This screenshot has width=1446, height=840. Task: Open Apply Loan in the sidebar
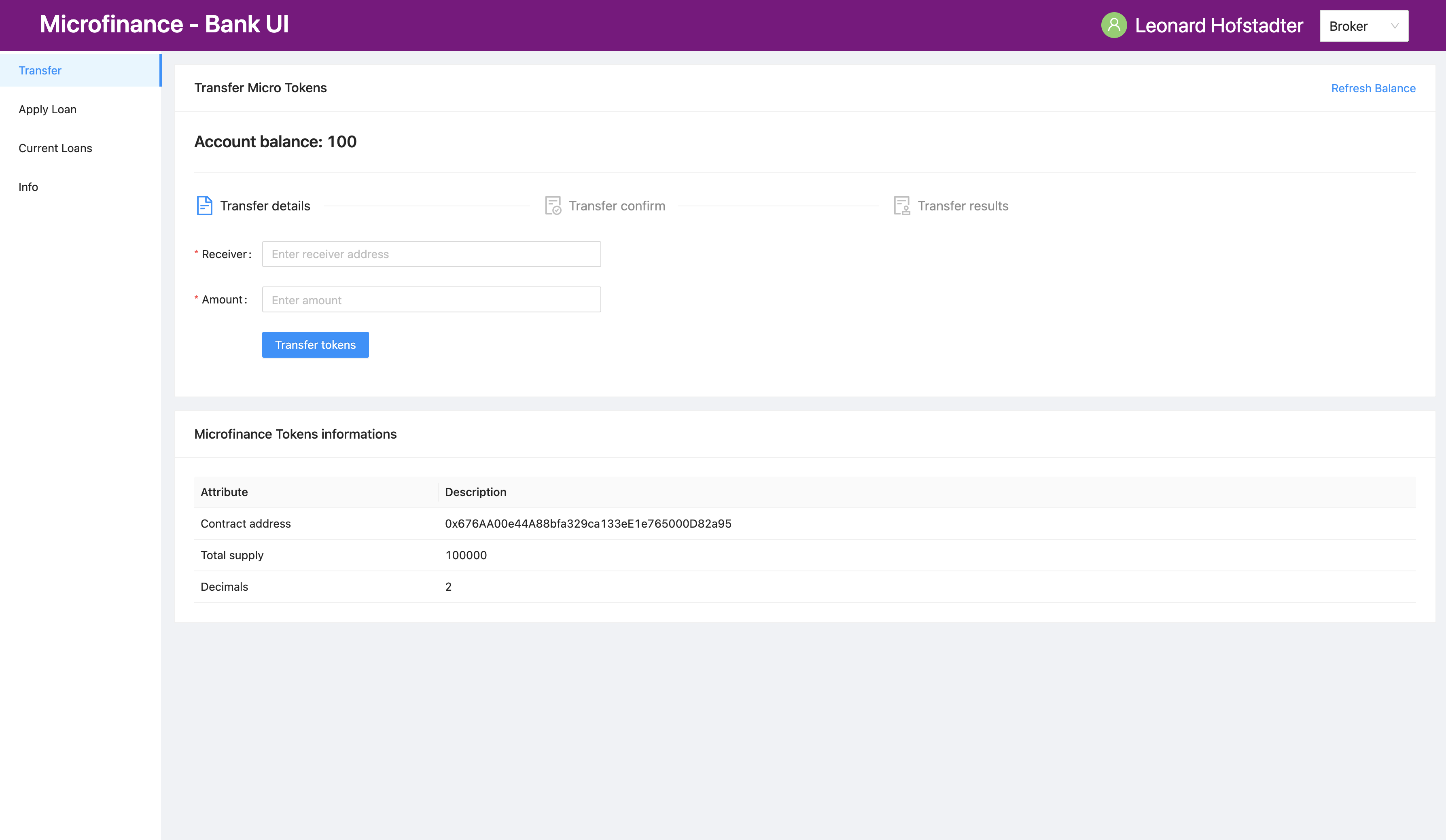[81, 109]
